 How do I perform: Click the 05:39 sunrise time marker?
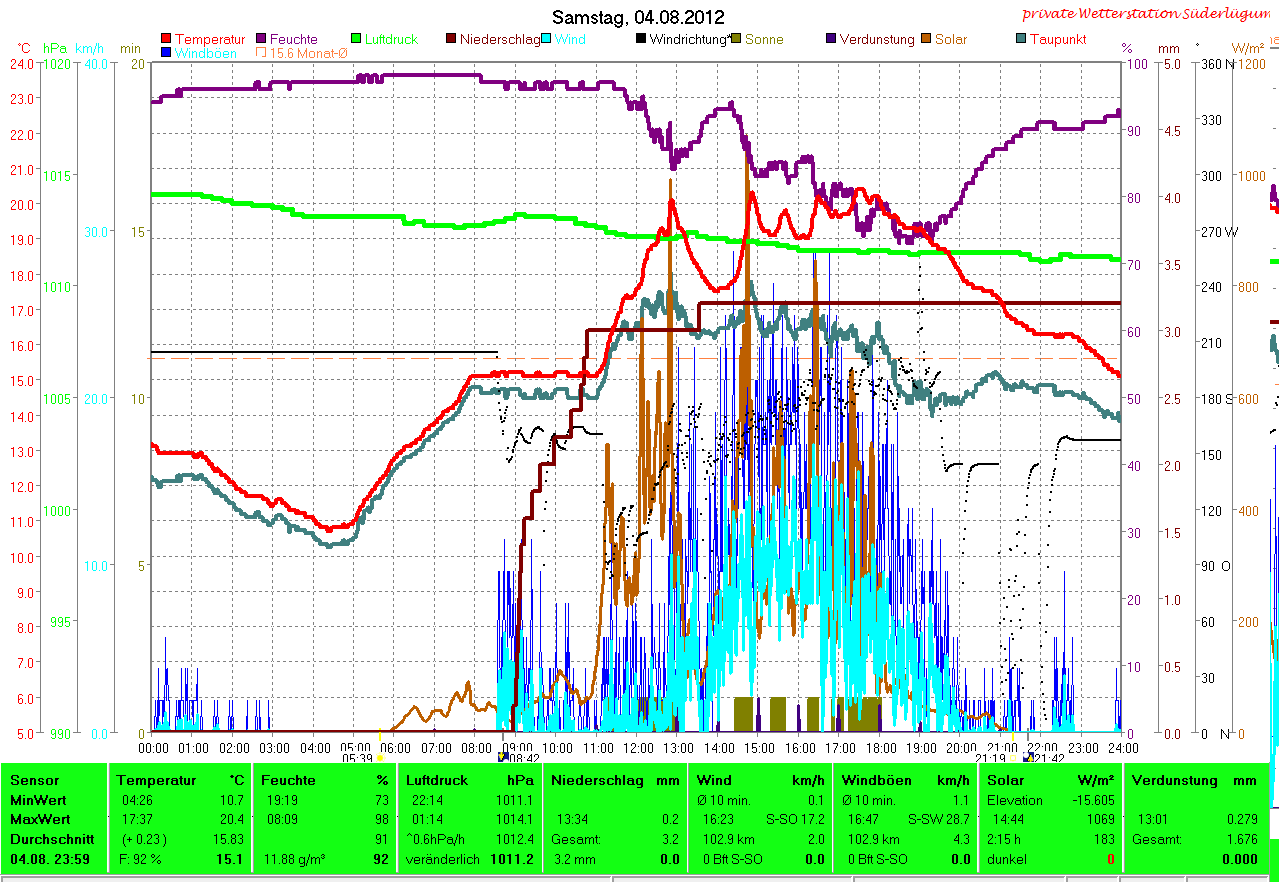point(357,758)
